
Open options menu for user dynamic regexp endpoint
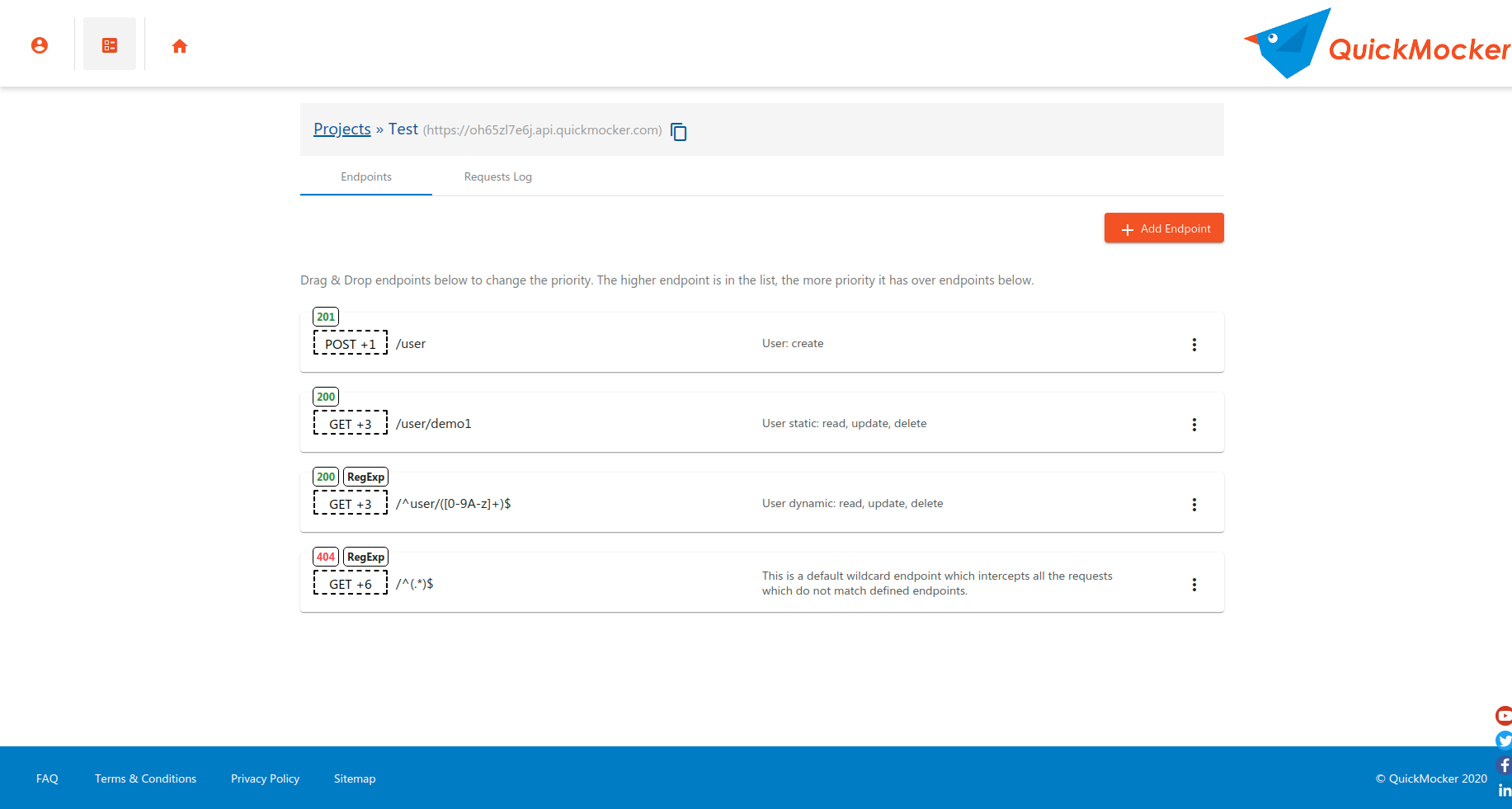tap(1194, 505)
